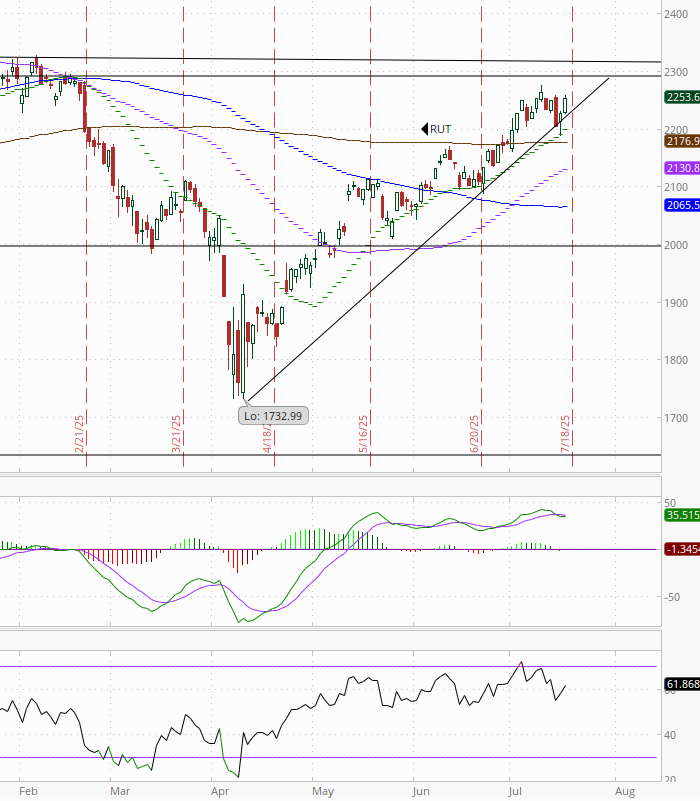Select the 5/16/25 expiration date label
This screenshot has height=801, width=700.
tap(363, 434)
